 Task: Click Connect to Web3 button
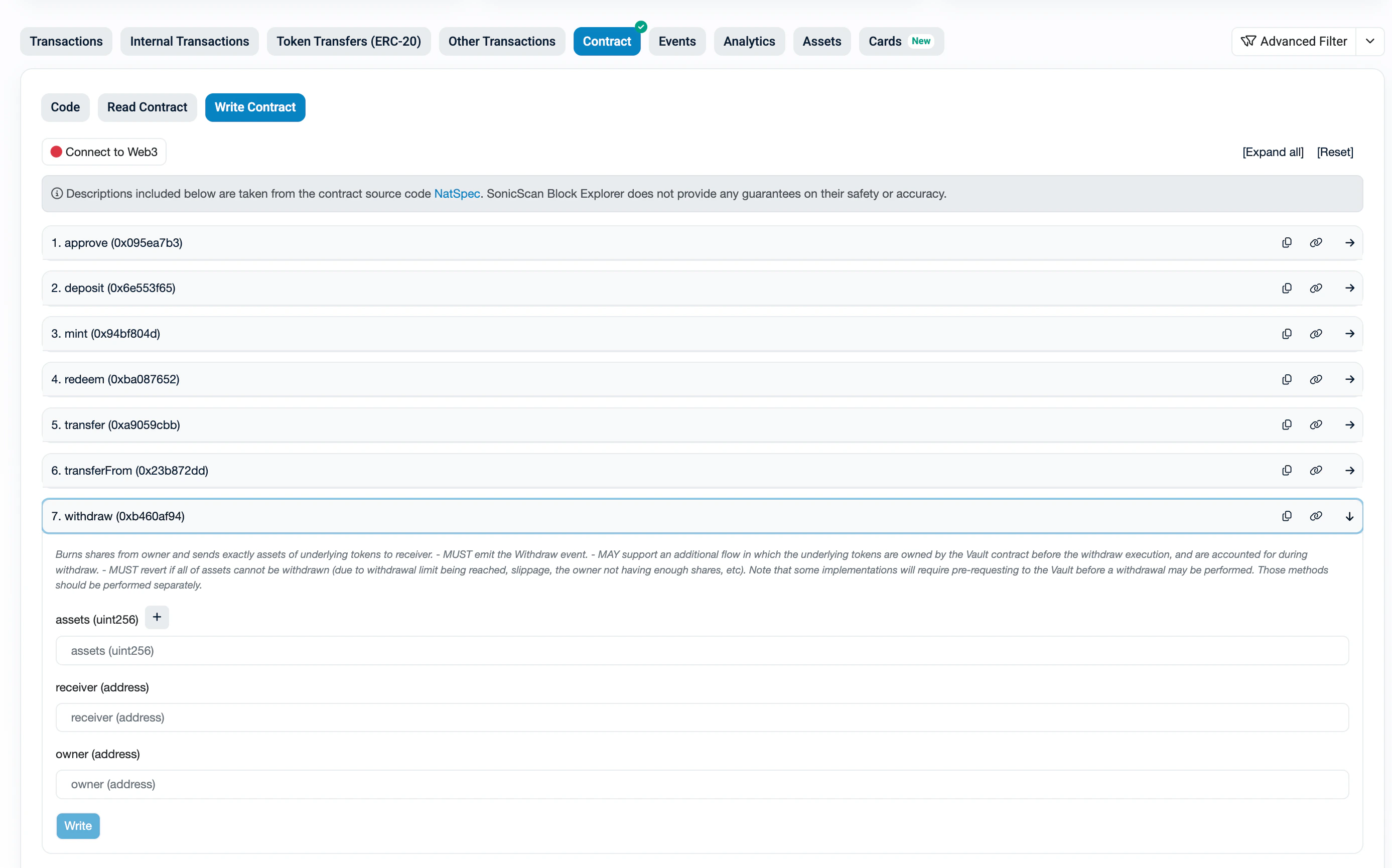[x=104, y=152]
